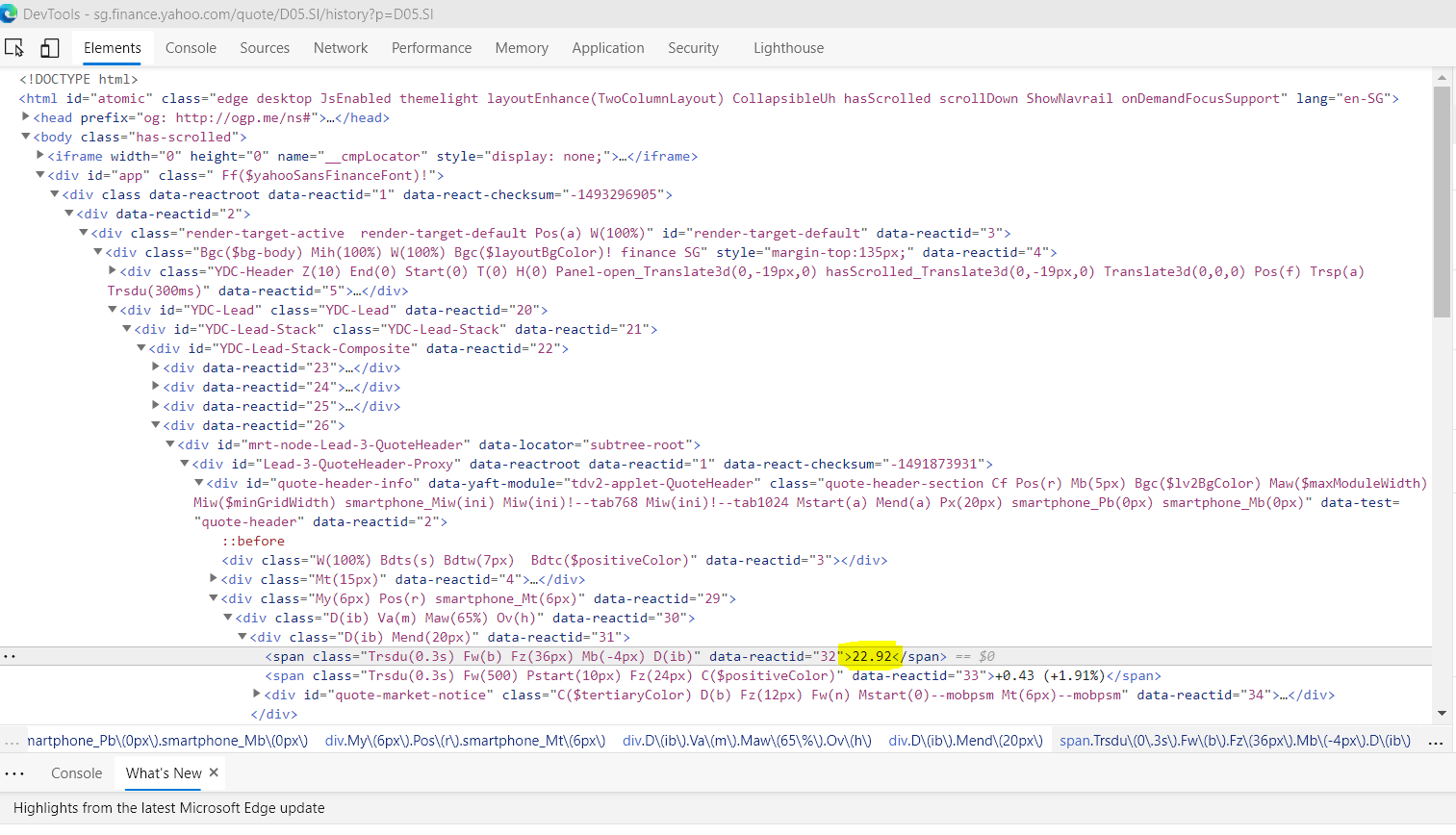Collapse the YDC-Lead div node

113,310
